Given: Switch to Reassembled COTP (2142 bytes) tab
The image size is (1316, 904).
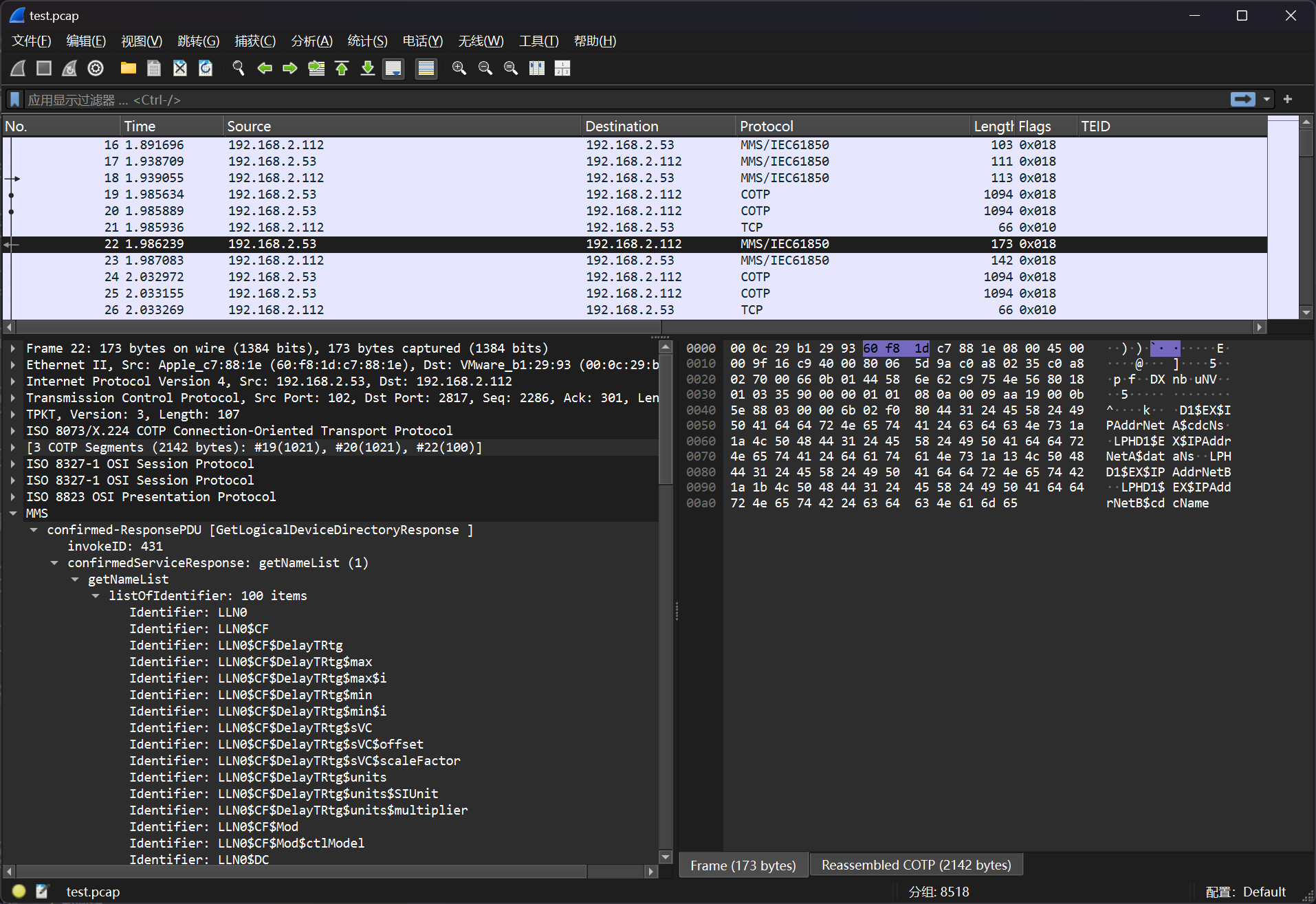Looking at the screenshot, I should [x=916, y=865].
